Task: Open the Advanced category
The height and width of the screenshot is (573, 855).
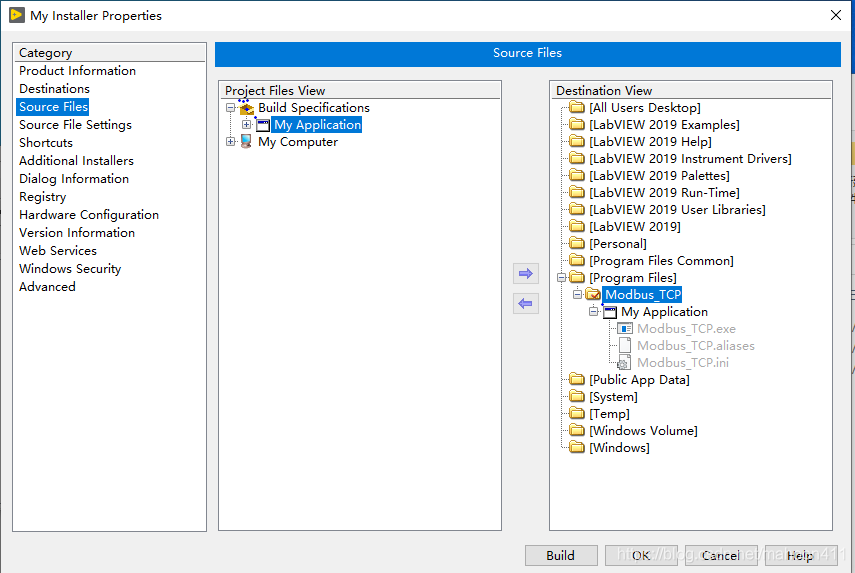Action: tap(47, 287)
